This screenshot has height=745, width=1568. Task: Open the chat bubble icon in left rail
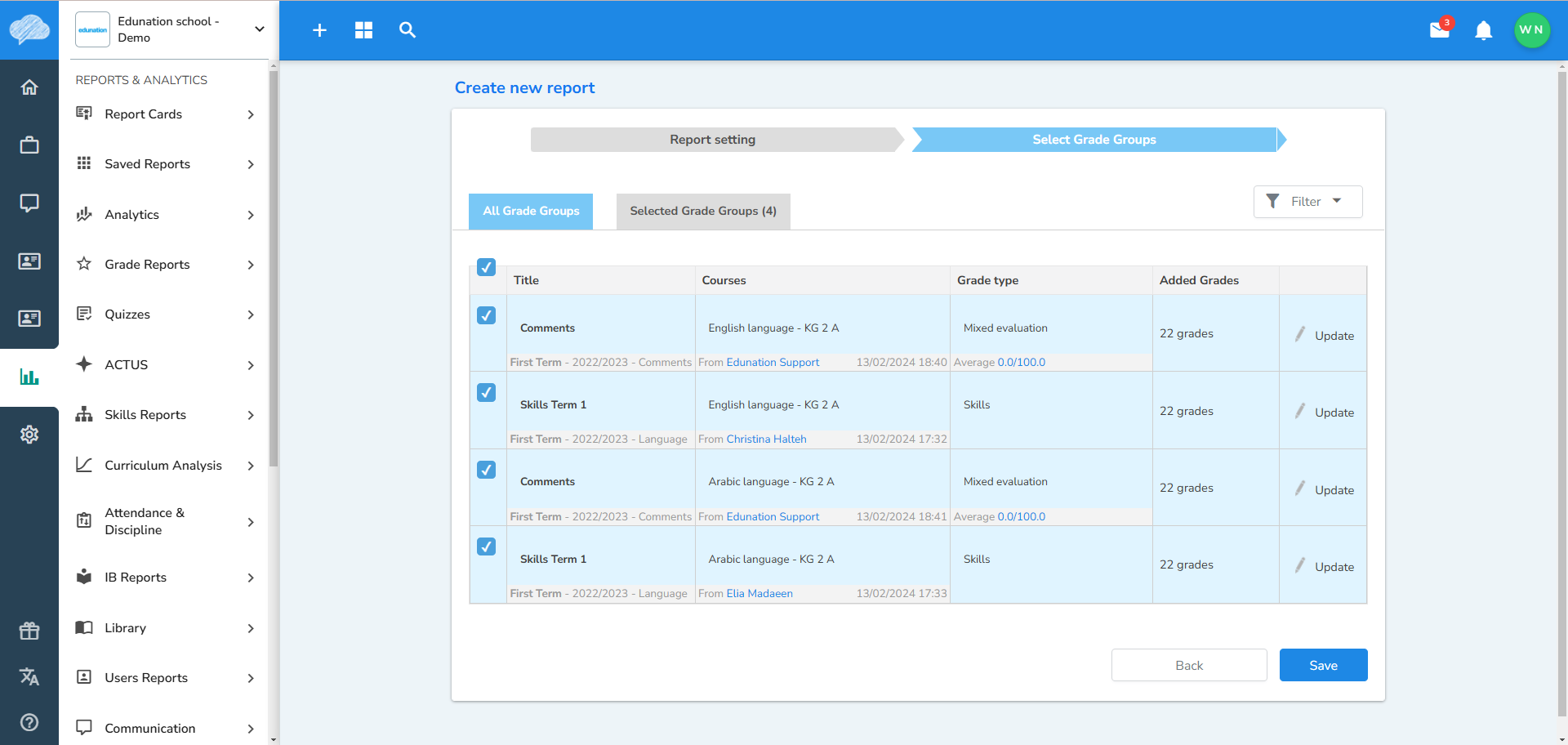click(29, 203)
